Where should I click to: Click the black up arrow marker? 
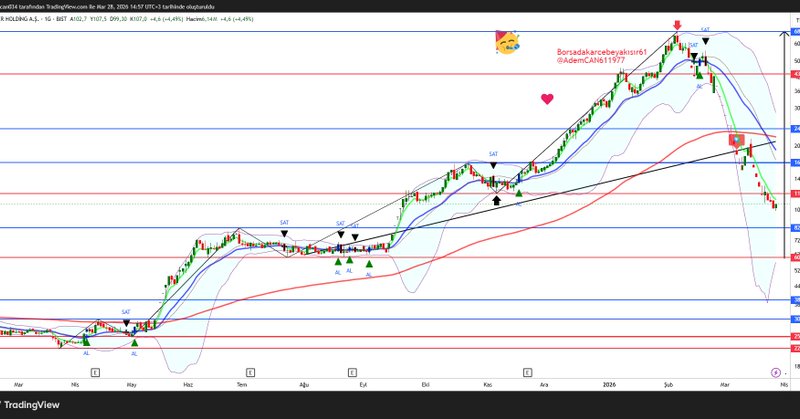pyautogui.click(x=496, y=201)
